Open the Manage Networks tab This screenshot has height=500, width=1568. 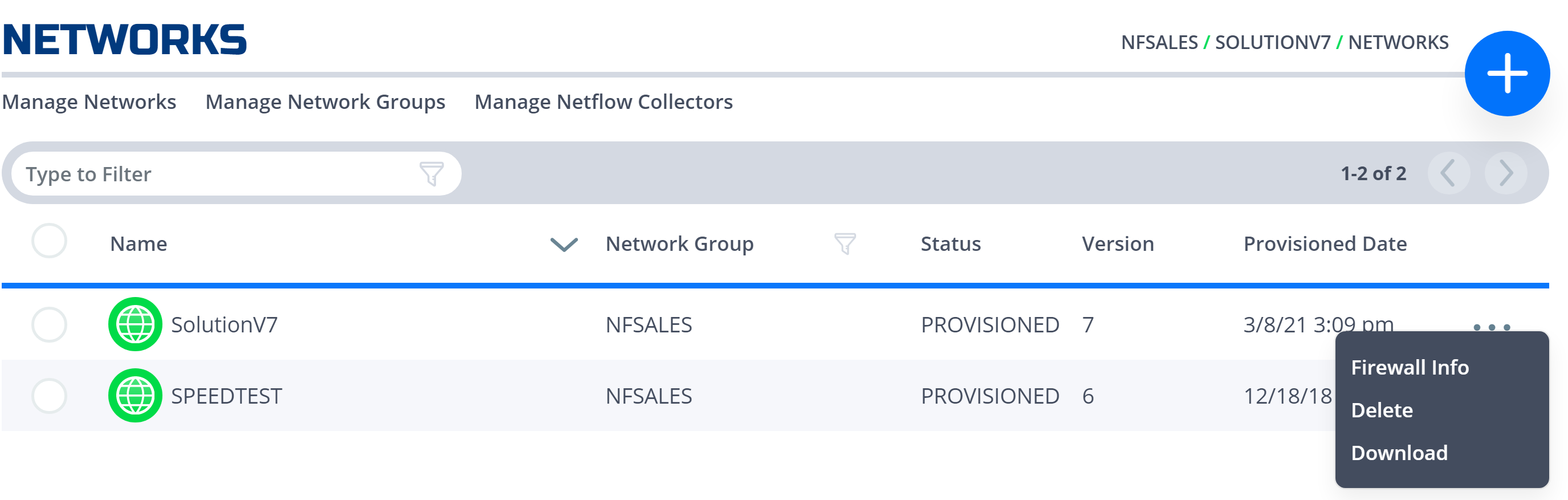[x=89, y=101]
